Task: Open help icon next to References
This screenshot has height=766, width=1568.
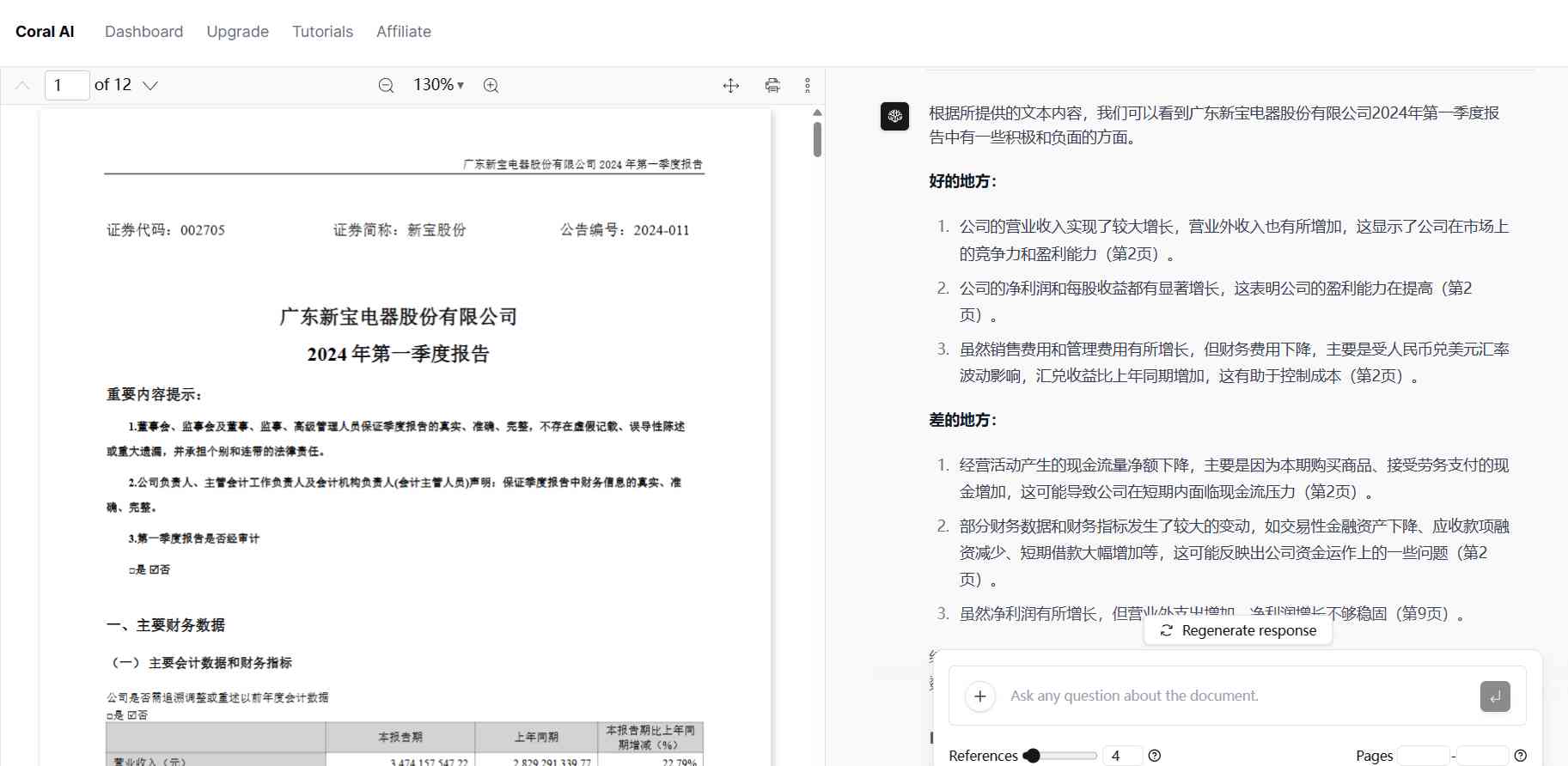Action: pos(1155,756)
